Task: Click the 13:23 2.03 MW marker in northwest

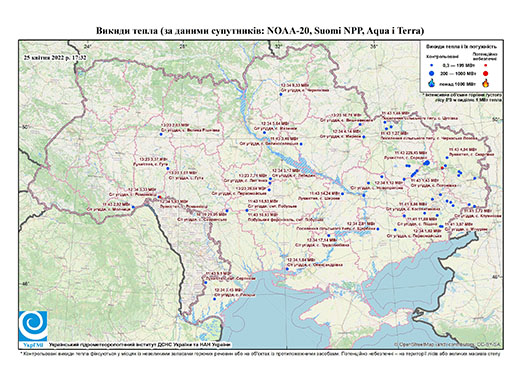Action: [x=161, y=134]
